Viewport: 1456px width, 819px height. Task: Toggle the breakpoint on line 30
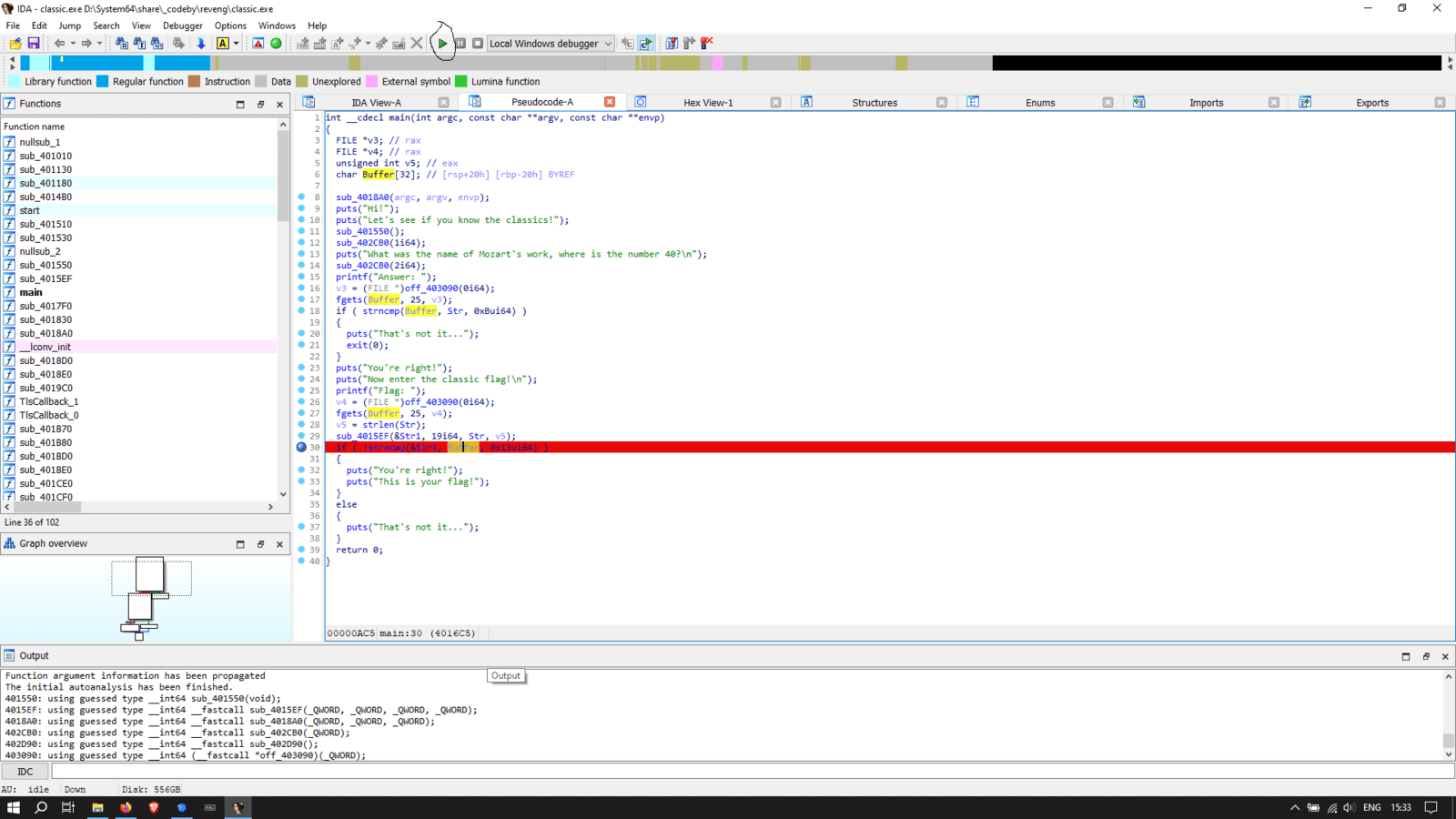[x=301, y=448]
